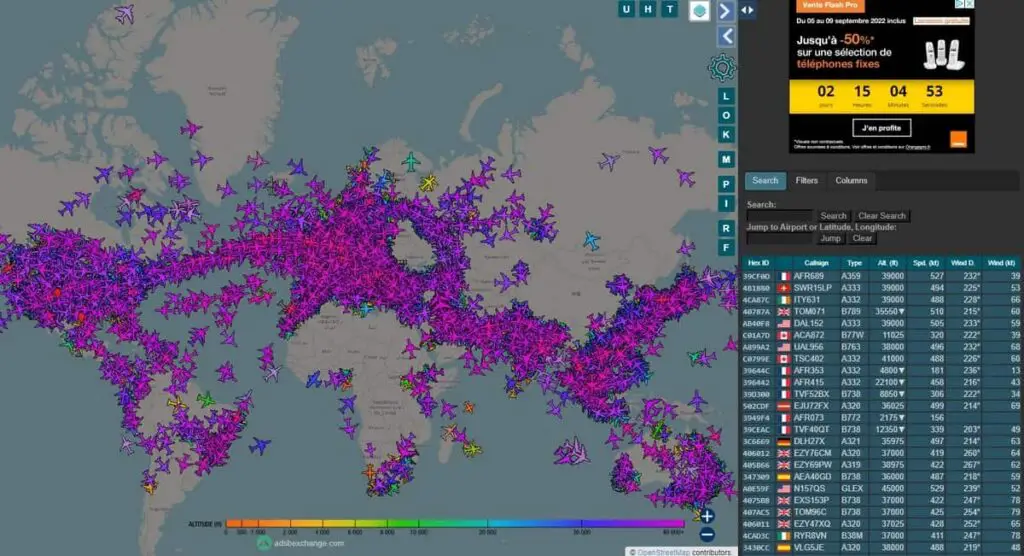Close the advertisement with the X icon

click(970, 4)
